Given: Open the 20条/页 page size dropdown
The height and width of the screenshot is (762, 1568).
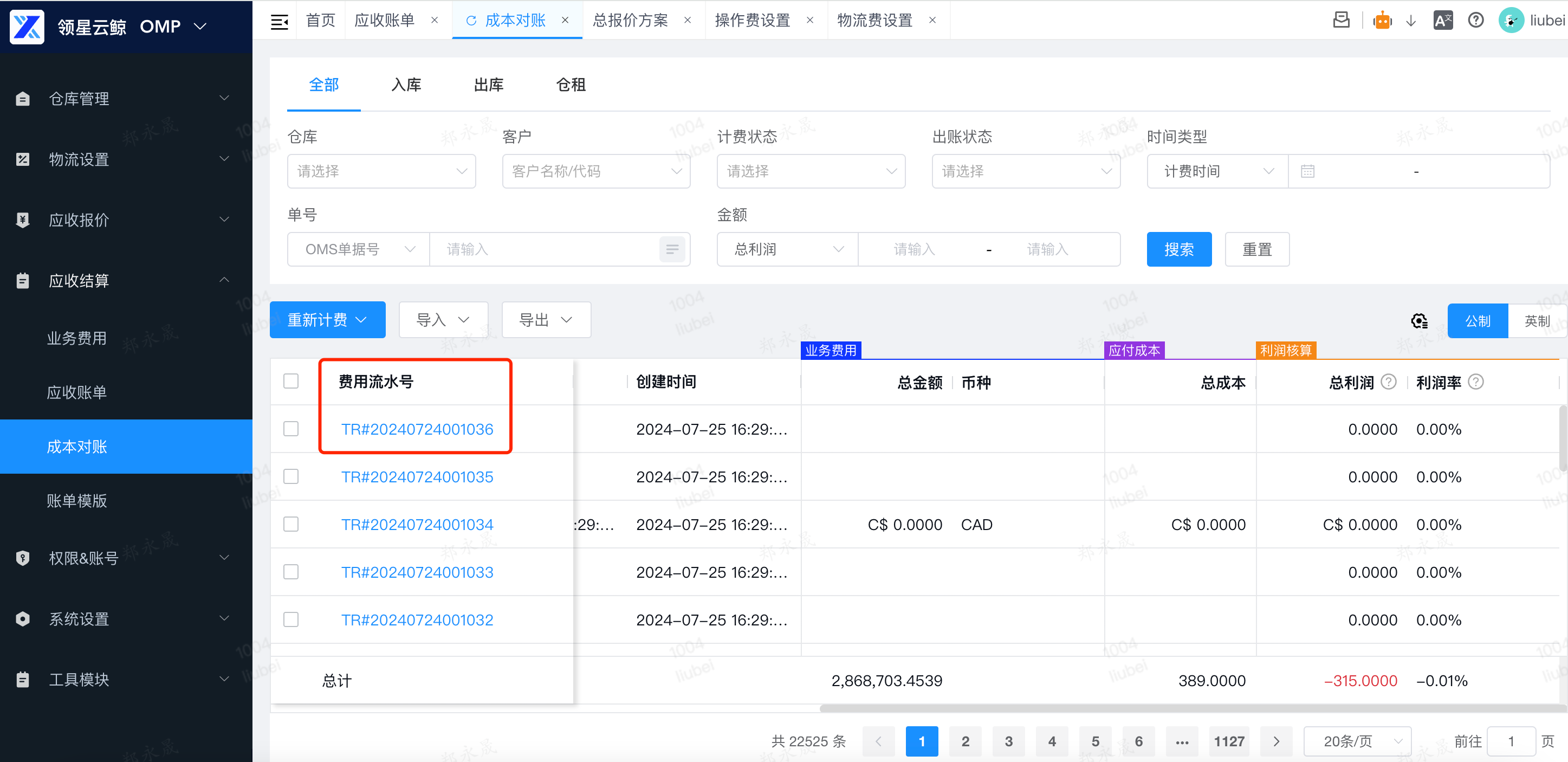Looking at the screenshot, I should tap(1357, 741).
